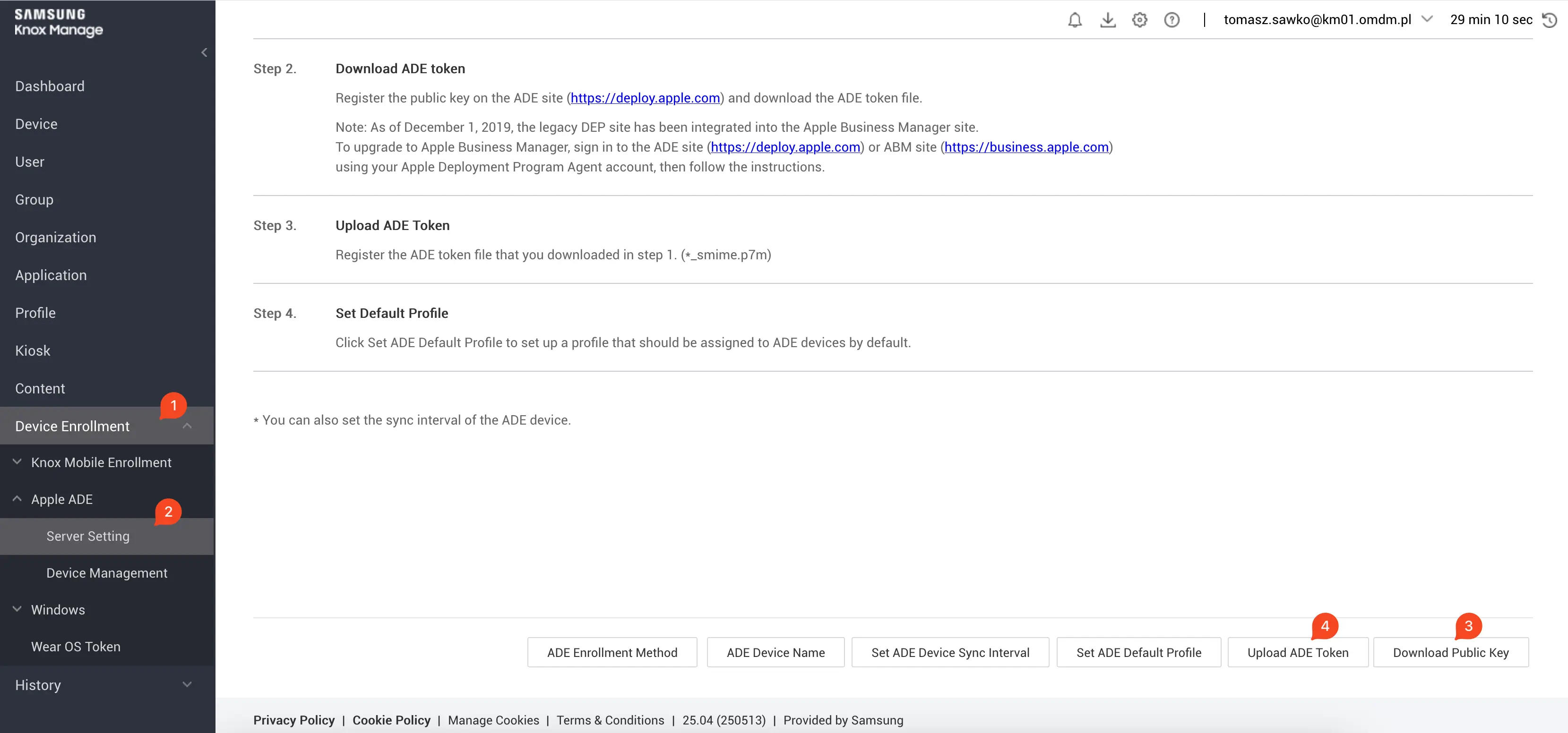Select Apple ADE in sidebar
This screenshot has height=733, width=1568.
(x=62, y=499)
